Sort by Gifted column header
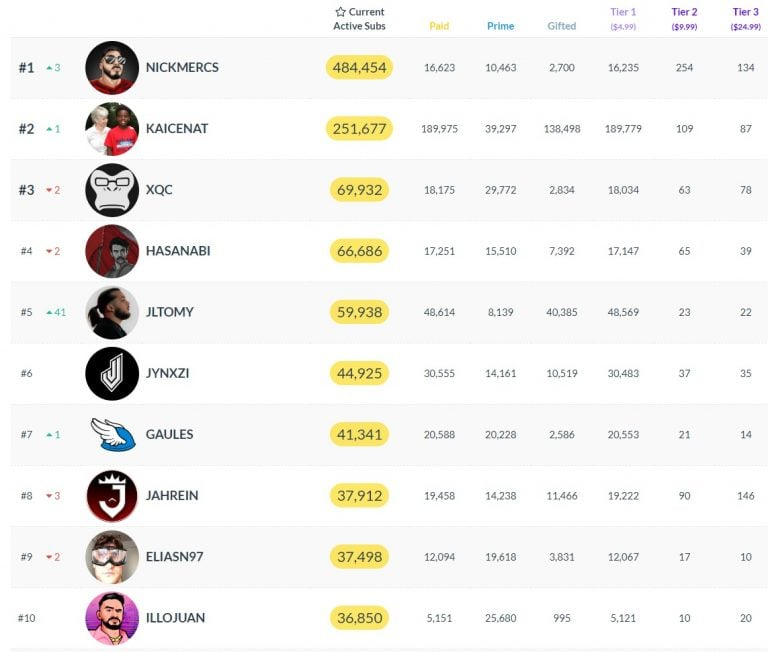Screen dimensions: 768x652 coord(562,26)
